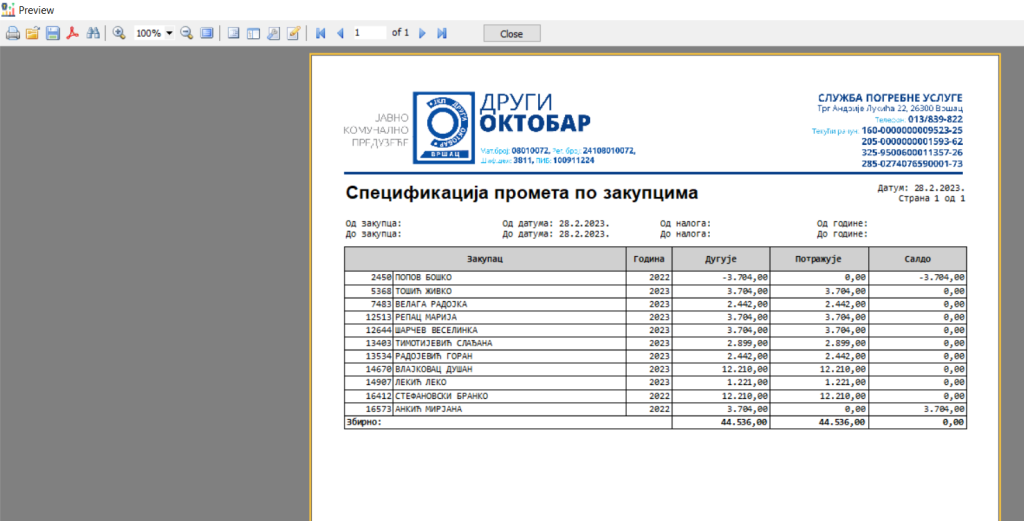Click the Zoom Out magnifier icon
The image size is (1024, 521).
click(x=187, y=33)
